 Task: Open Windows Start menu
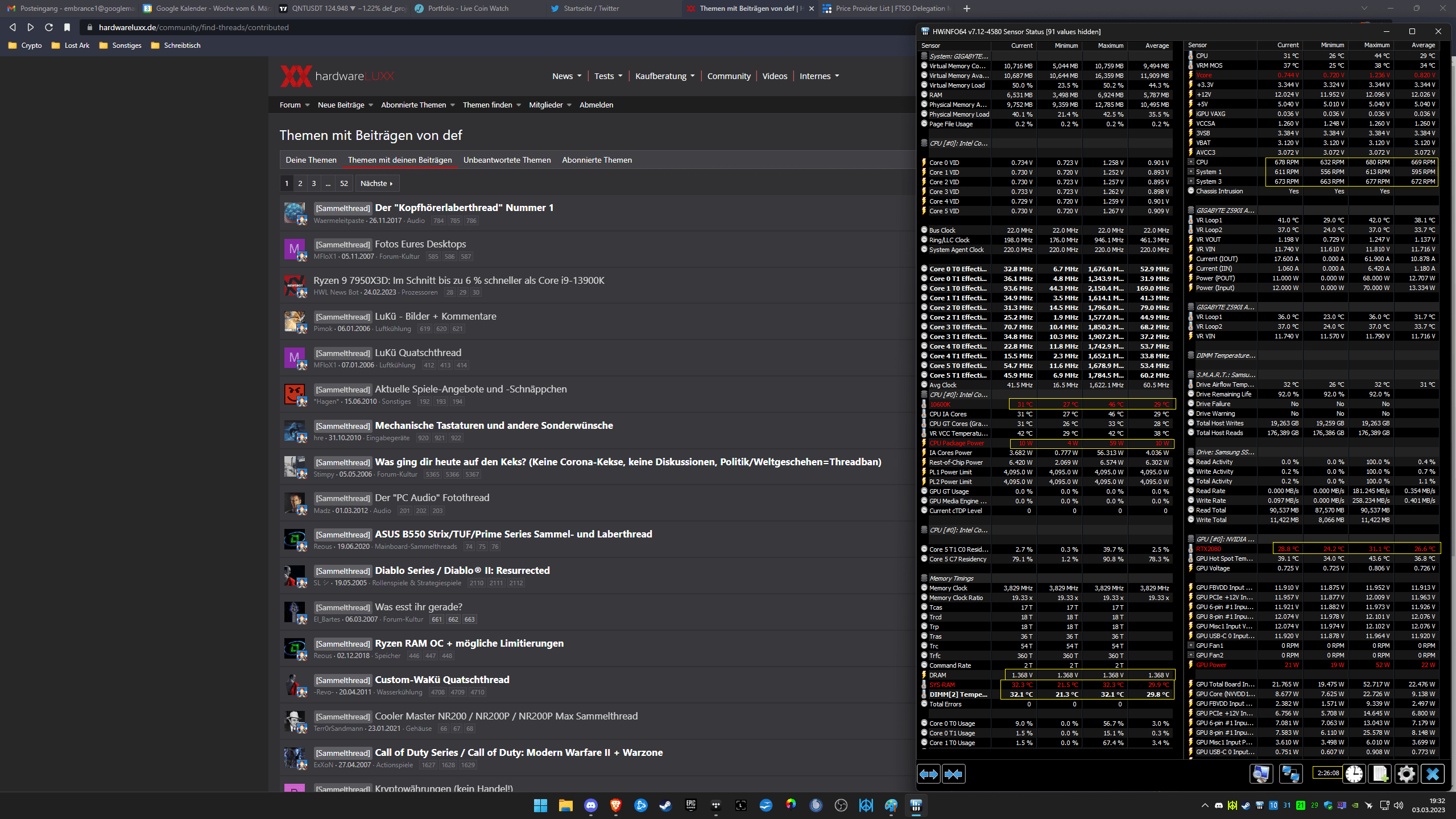(x=540, y=805)
